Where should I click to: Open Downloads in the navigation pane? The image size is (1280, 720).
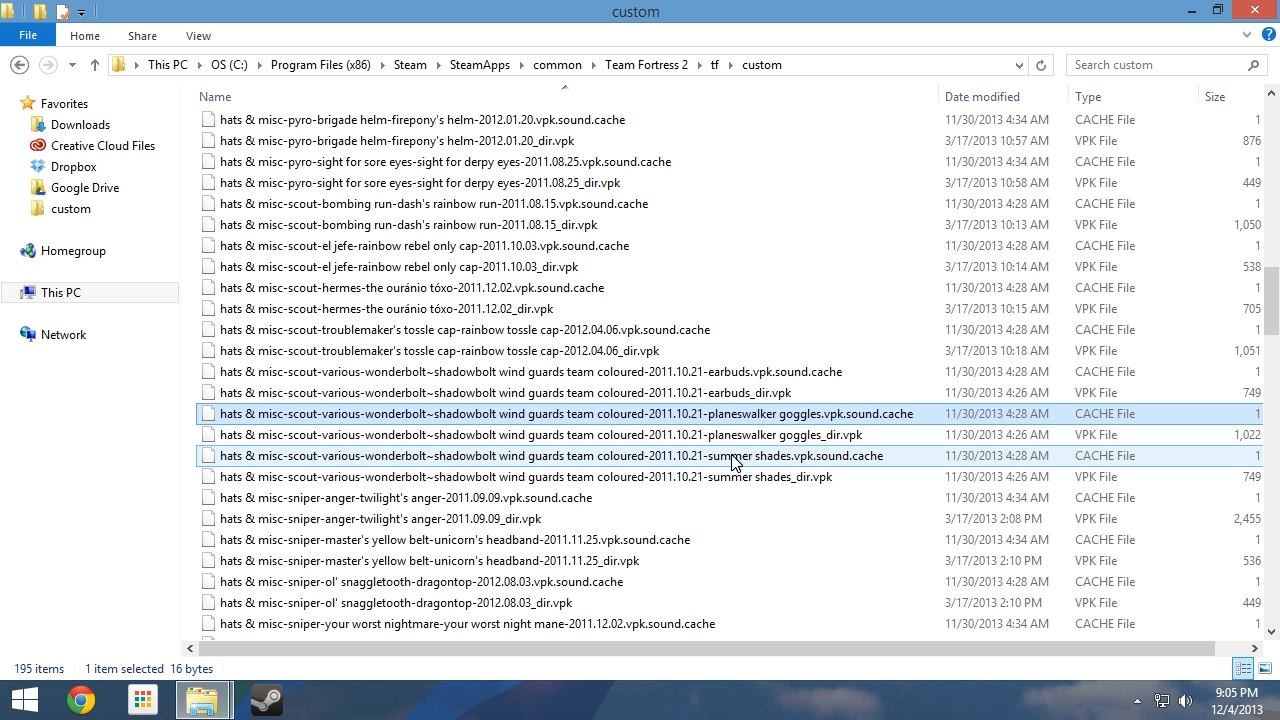[x=80, y=125]
